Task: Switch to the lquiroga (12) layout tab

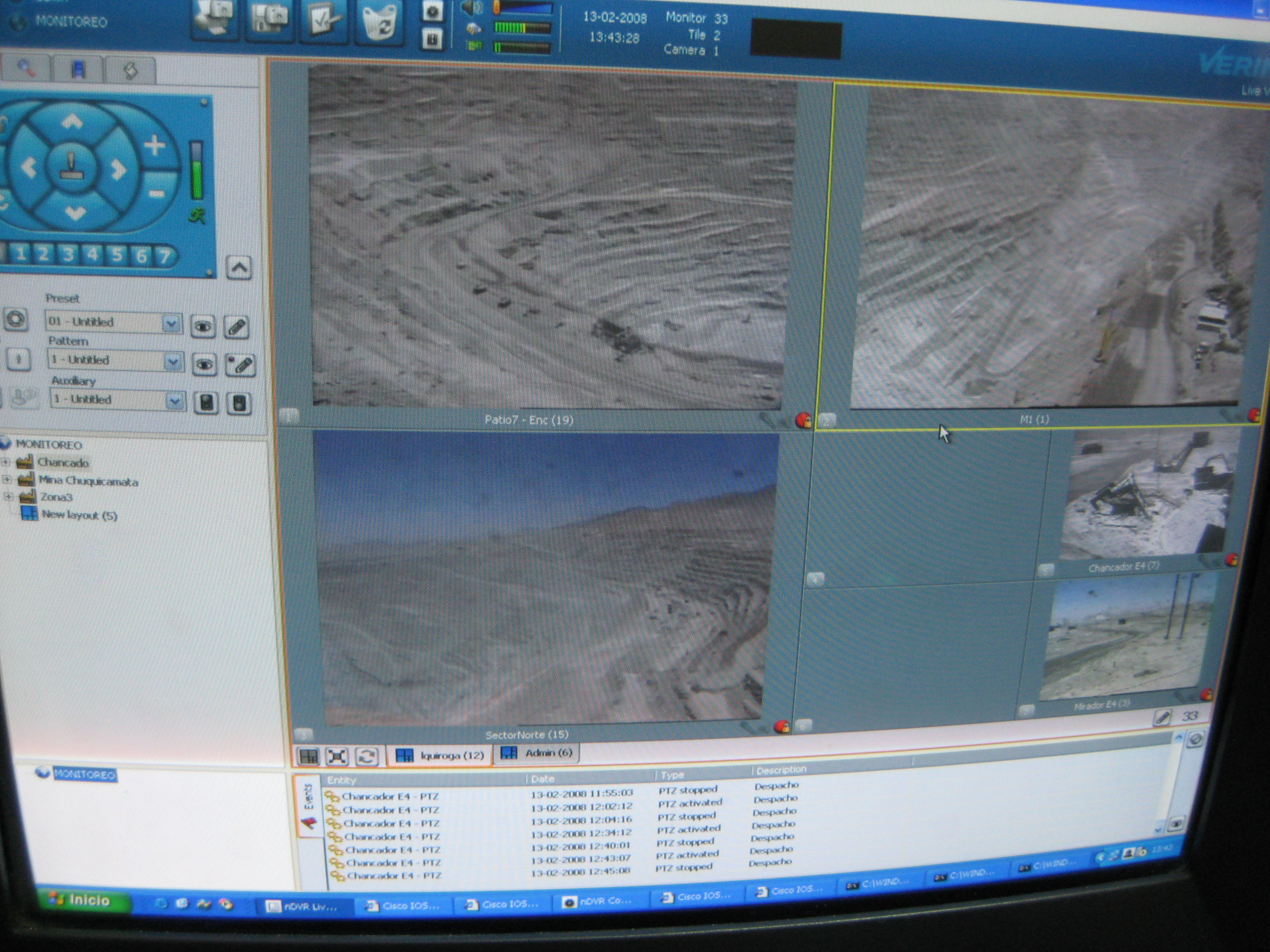Action: [x=440, y=755]
